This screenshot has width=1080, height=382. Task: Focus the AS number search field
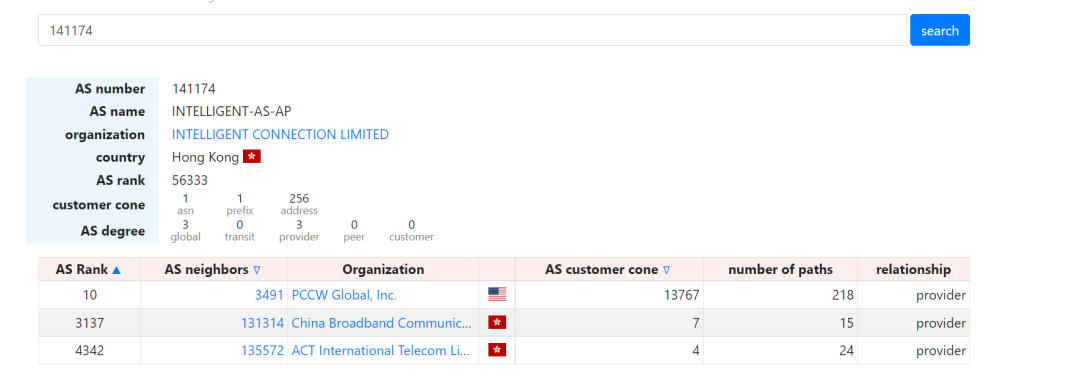click(472, 30)
